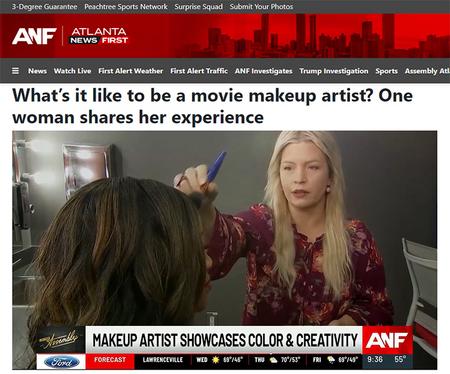Click the partly cloudy Thursday forecast icon
Screen dimensions: 450x374
(x=273, y=360)
